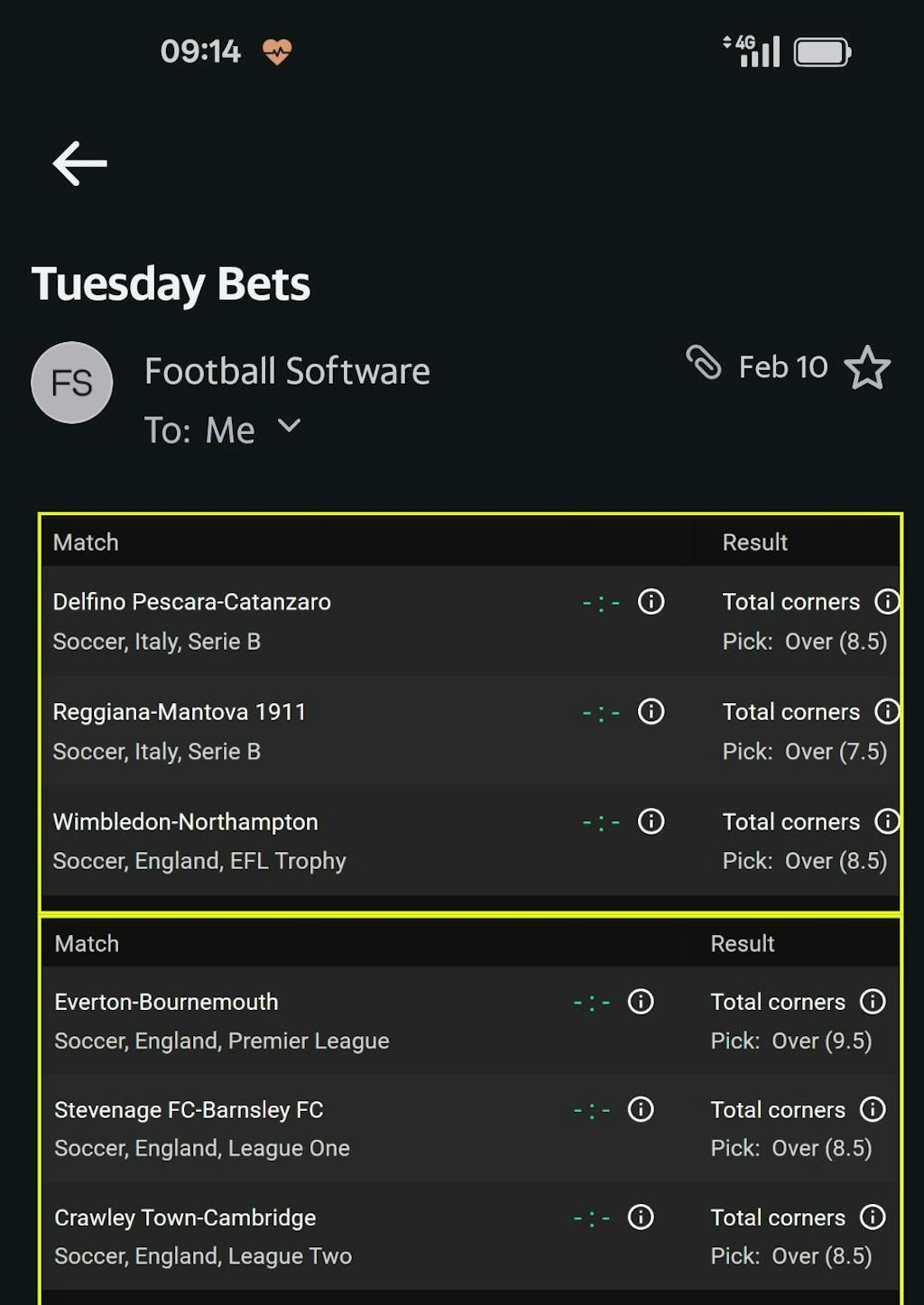The height and width of the screenshot is (1305, 924).
Task: Expand recipient details next to To: Me
Action: coord(289,426)
